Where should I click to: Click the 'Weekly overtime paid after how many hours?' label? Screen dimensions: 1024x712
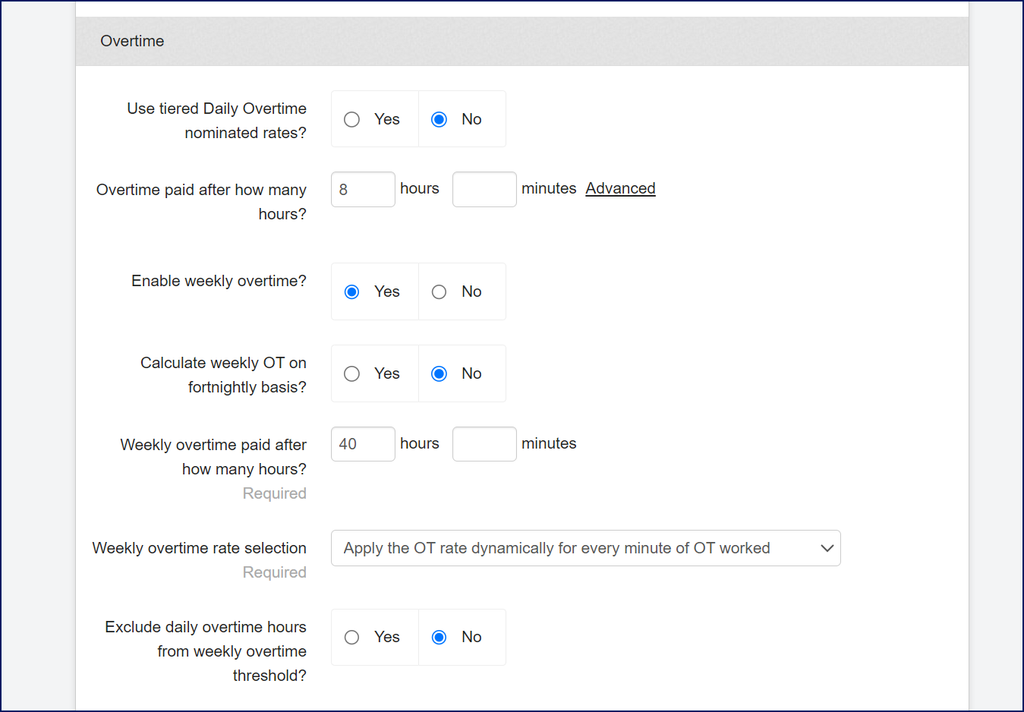tap(213, 456)
